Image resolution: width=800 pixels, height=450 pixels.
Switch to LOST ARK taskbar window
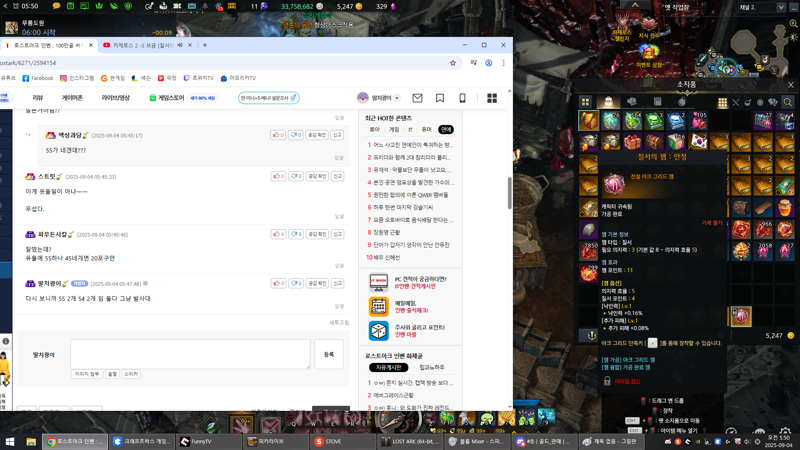(x=409, y=441)
